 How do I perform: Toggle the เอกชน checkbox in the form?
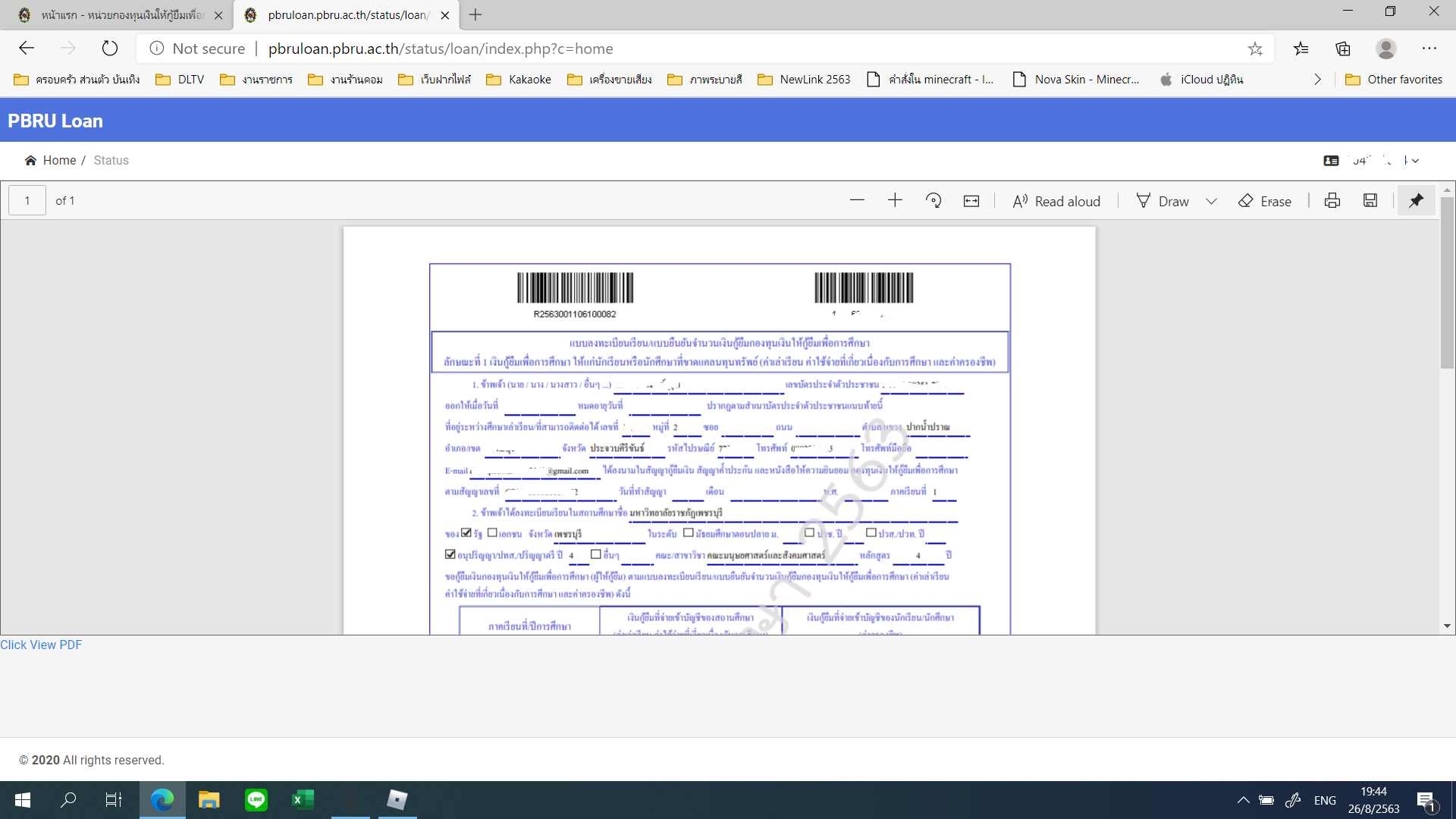click(492, 533)
